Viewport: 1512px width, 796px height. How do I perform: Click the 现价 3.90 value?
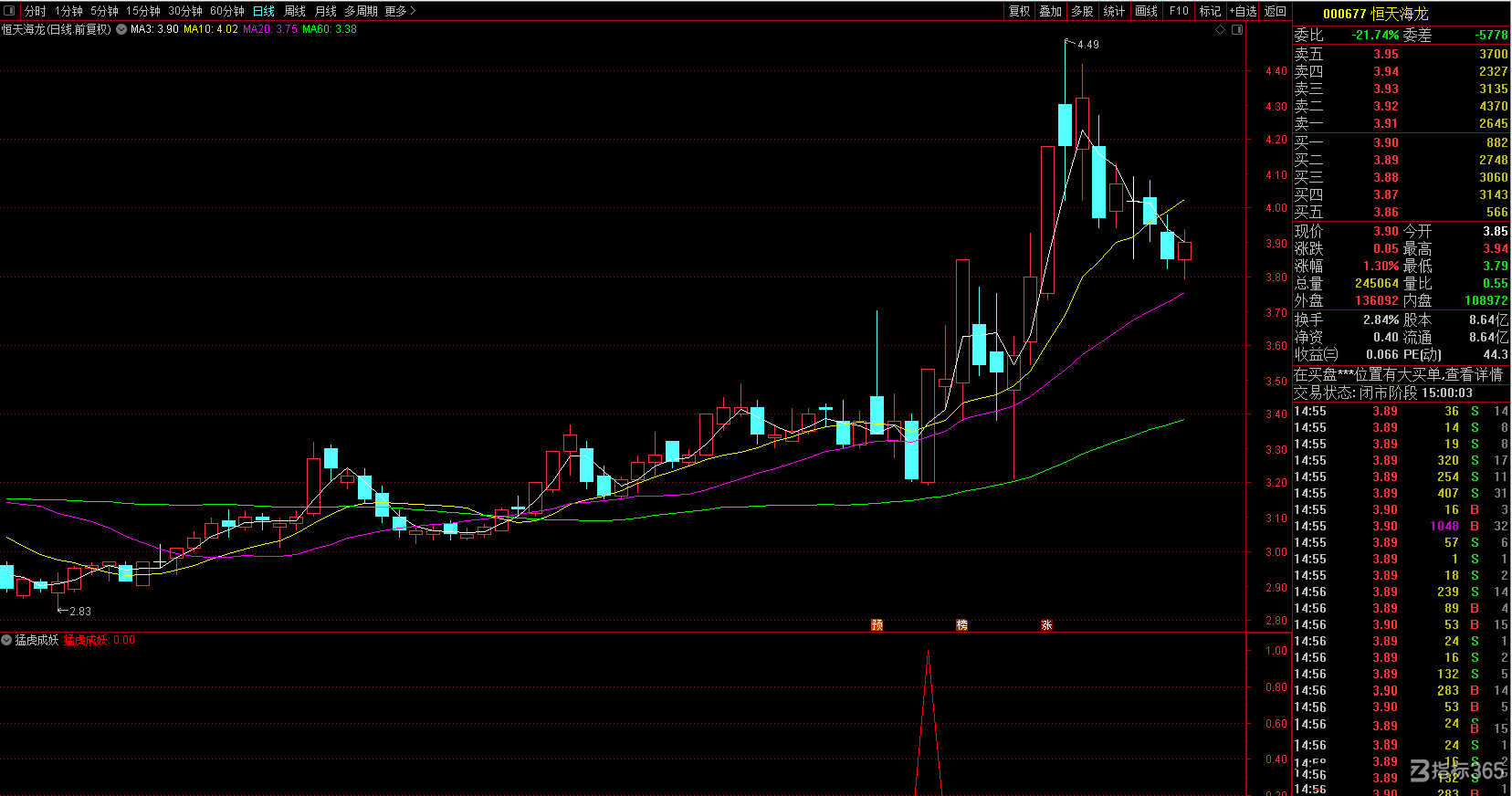[x=1386, y=231]
